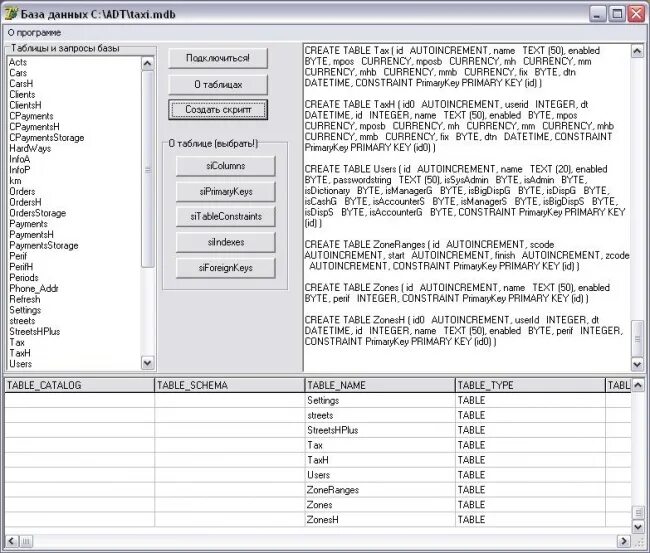Click the streets cell in the grid
Image resolution: width=650 pixels, height=553 pixels.
[380, 415]
